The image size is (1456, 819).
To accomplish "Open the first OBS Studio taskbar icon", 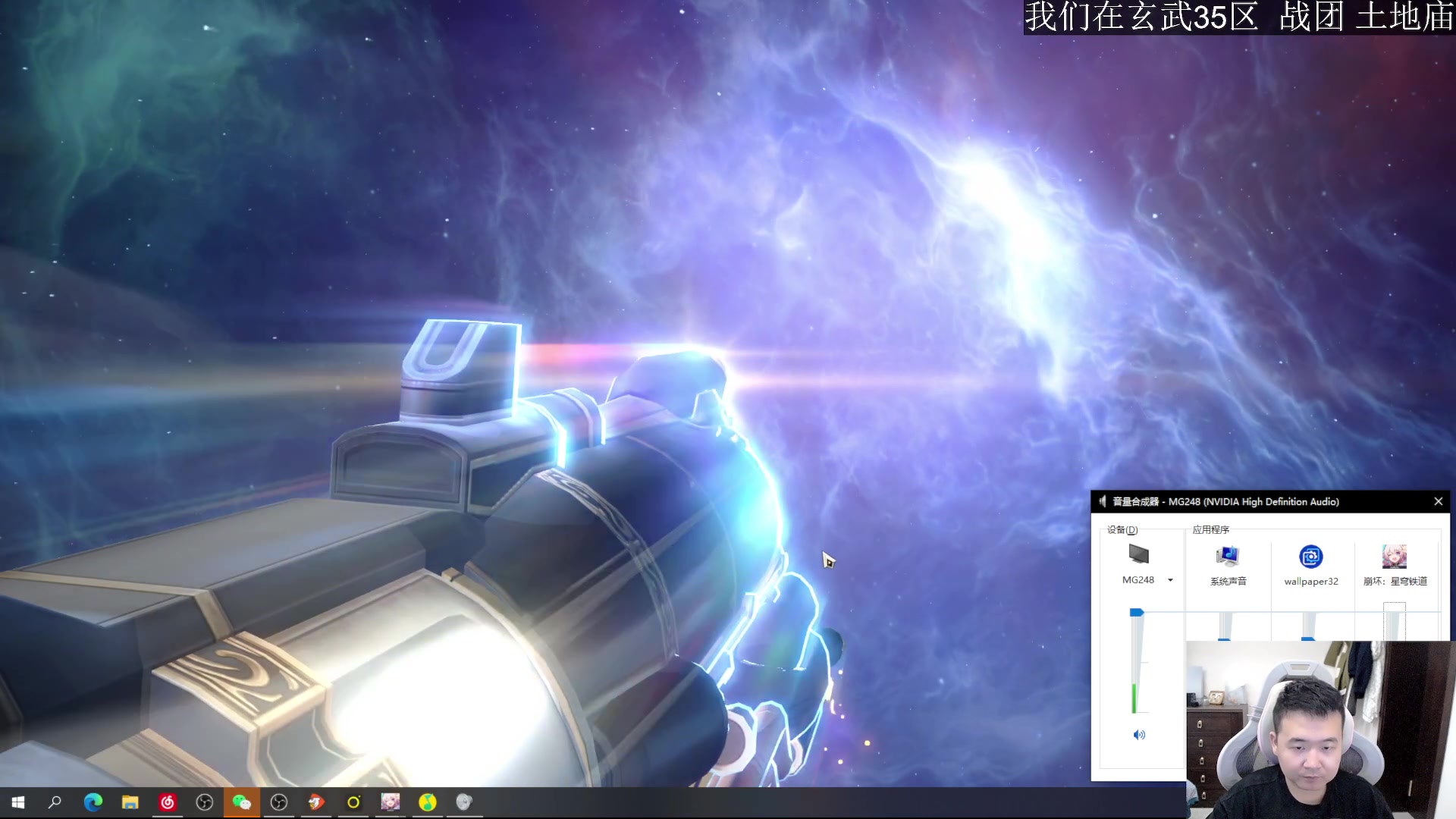I will pyautogui.click(x=205, y=802).
